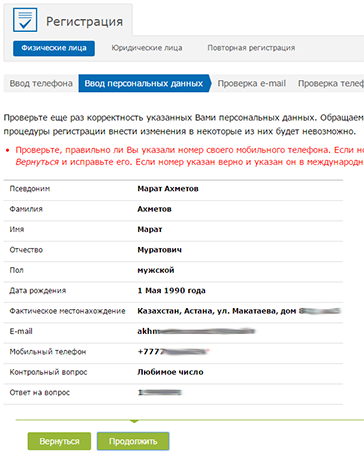
Task: Click the blurred e-mail value starting akhm
Action: (x=196, y=331)
